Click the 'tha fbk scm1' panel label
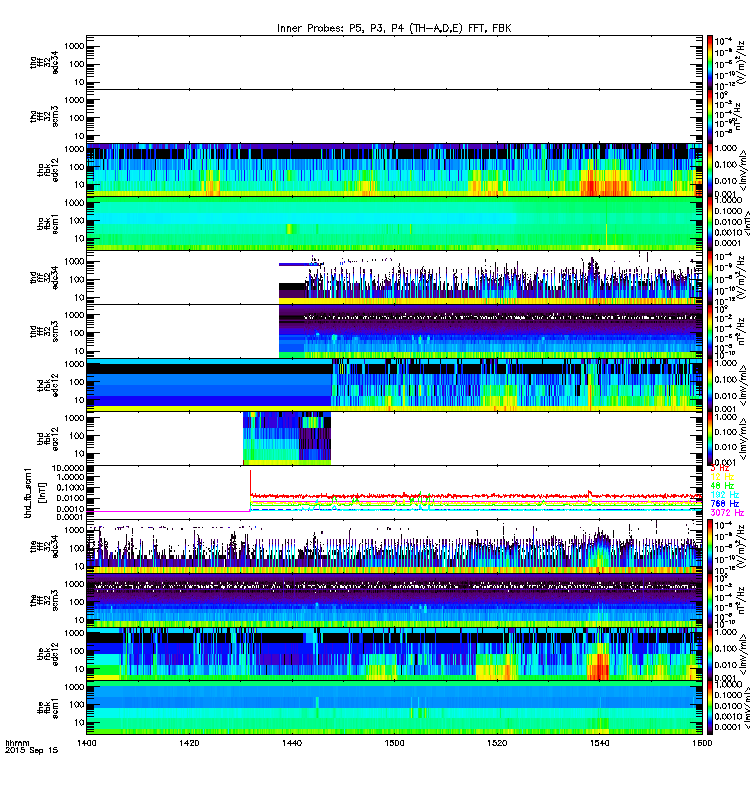This screenshot has height=800, width=750. click(x=48, y=223)
